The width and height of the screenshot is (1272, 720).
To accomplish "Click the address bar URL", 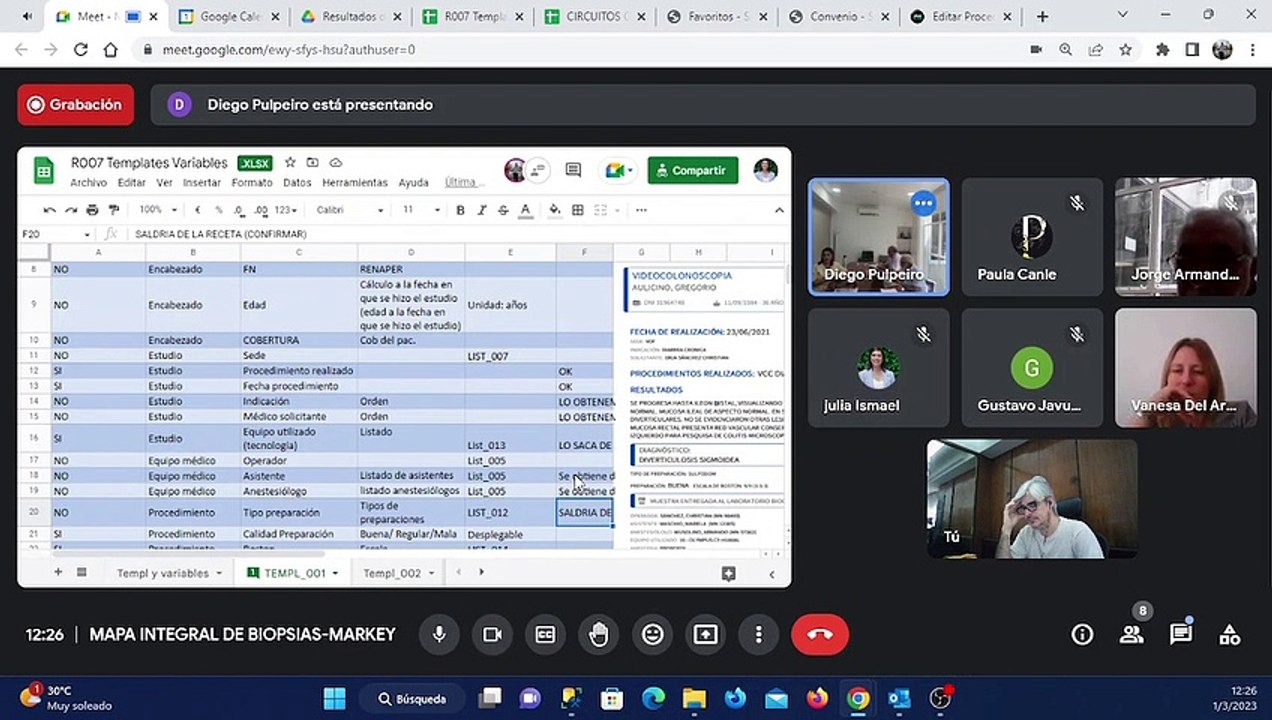I will coord(288,49).
